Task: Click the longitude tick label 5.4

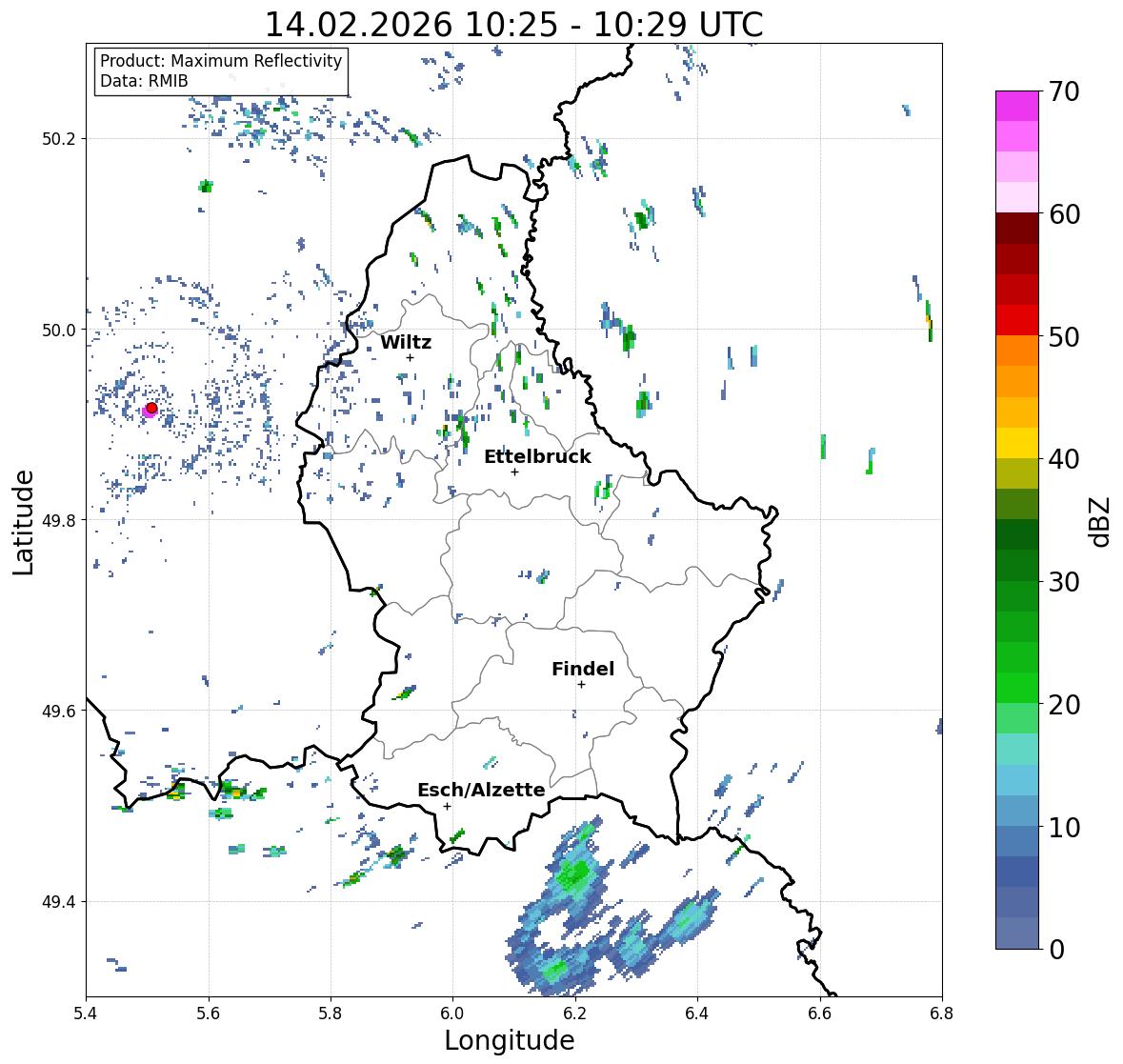Action: (86, 1014)
